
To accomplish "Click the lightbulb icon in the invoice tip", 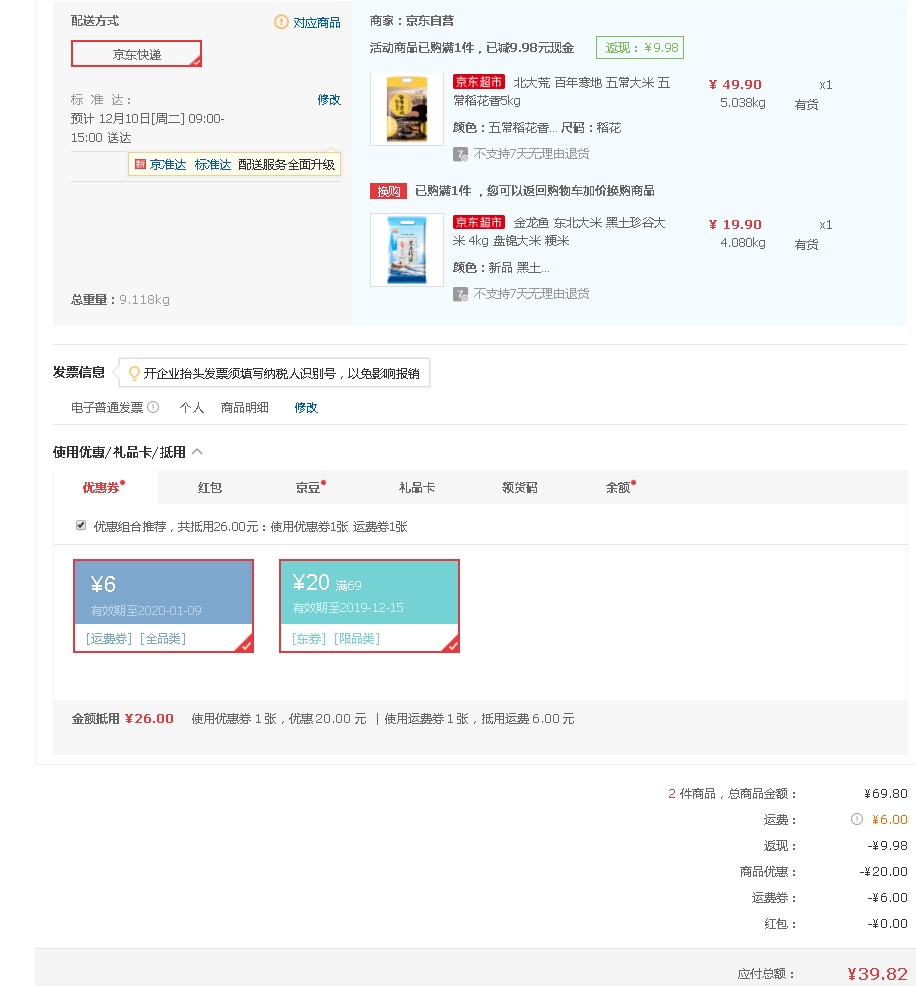I will (134, 374).
